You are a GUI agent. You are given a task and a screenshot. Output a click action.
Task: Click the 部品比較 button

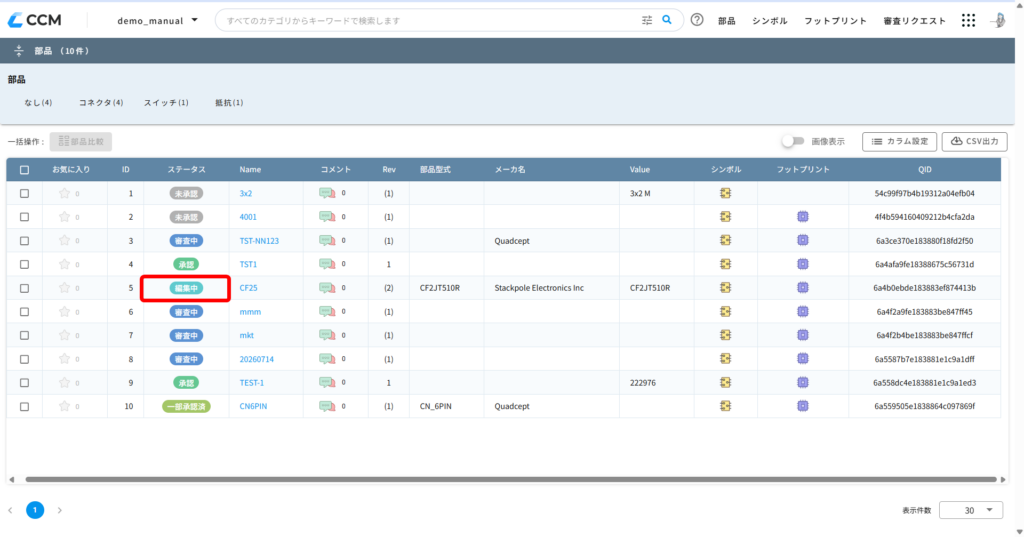point(80,141)
